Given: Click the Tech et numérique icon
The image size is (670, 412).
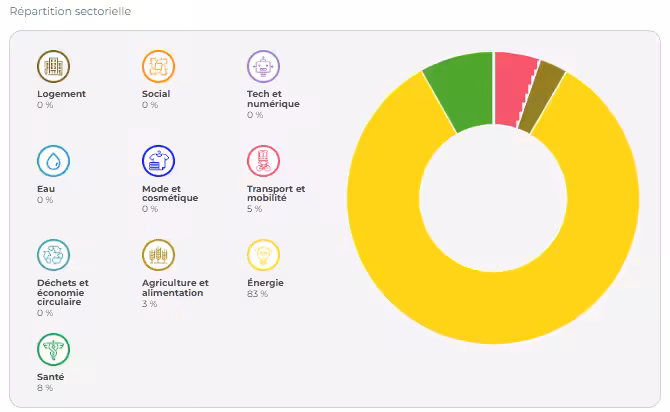Looking at the screenshot, I should tap(263, 67).
